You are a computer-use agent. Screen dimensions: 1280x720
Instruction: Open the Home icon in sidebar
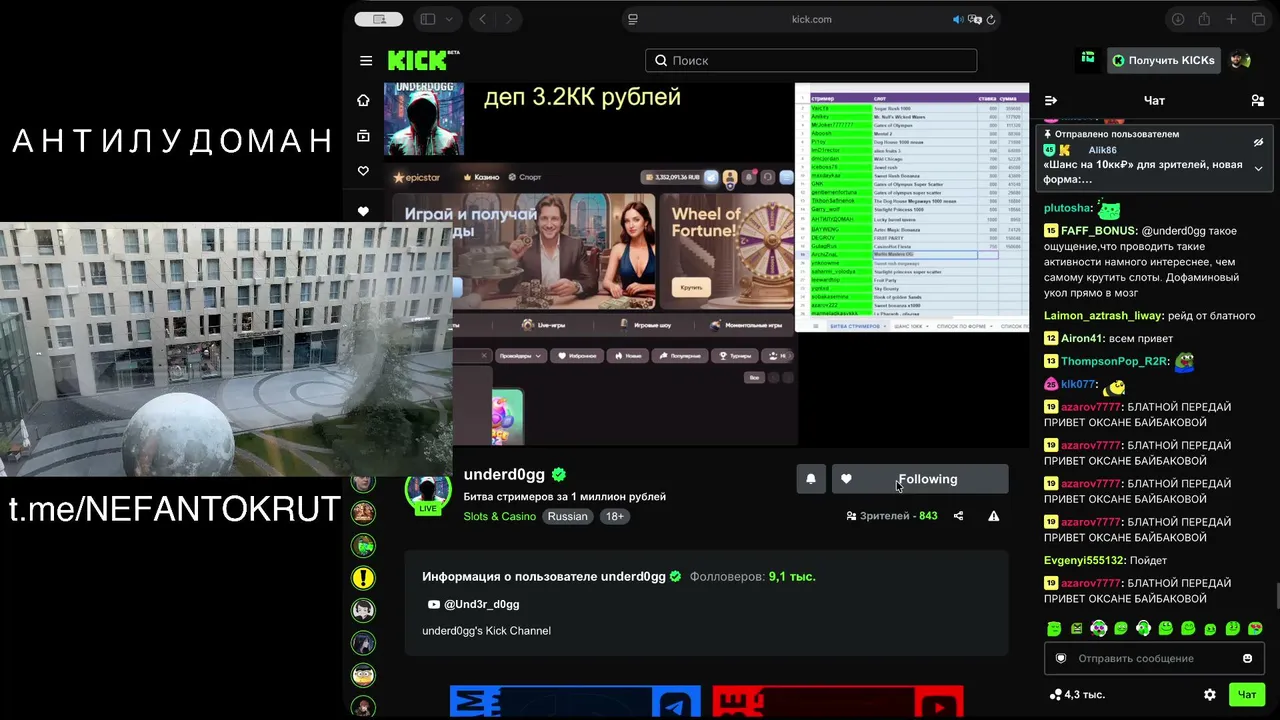coord(363,100)
